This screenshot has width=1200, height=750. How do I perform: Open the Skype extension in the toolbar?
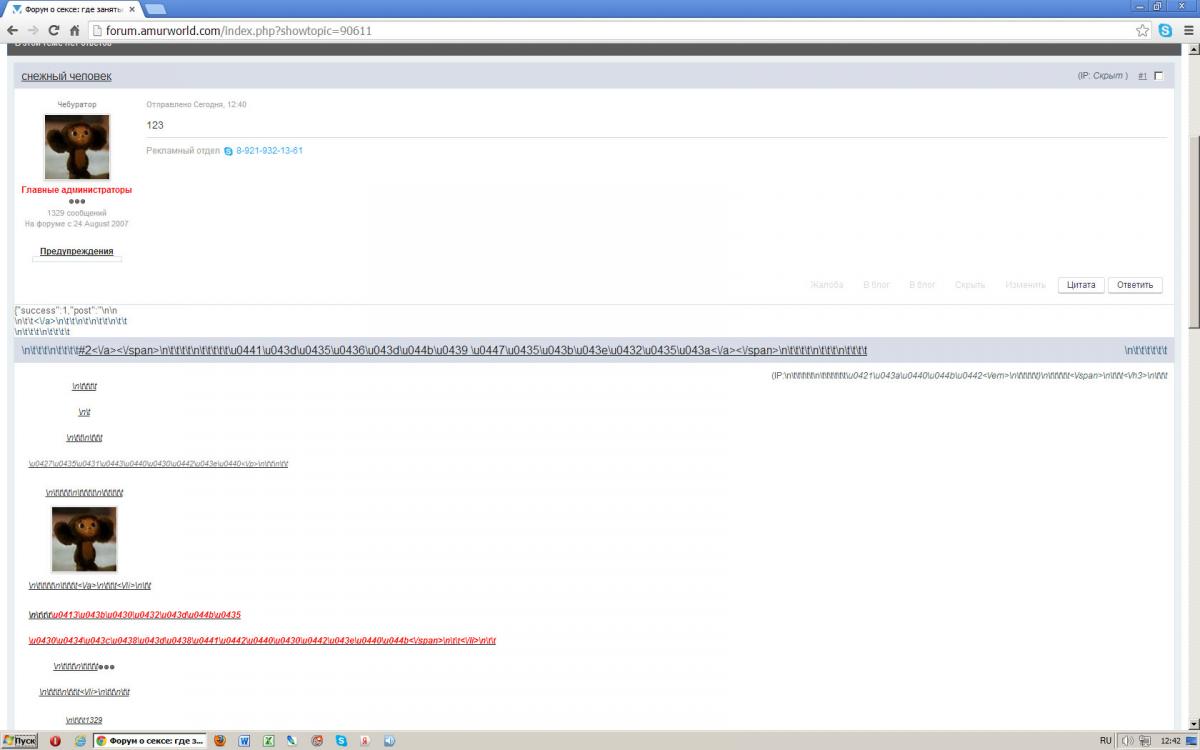click(x=1166, y=30)
